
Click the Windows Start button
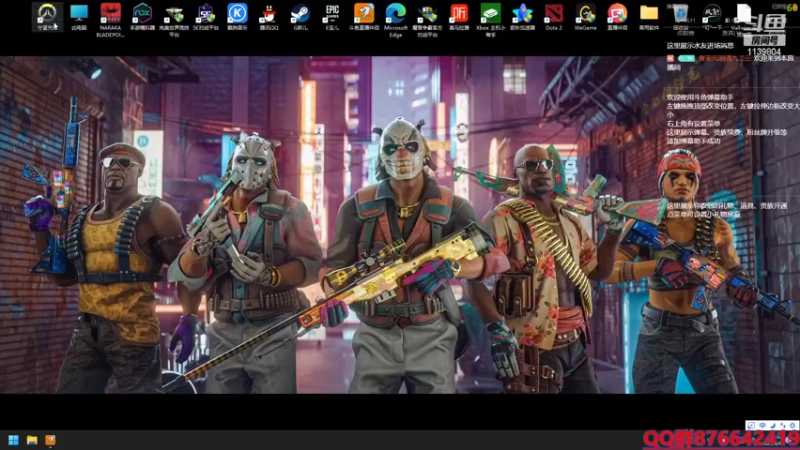click(14, 440)
